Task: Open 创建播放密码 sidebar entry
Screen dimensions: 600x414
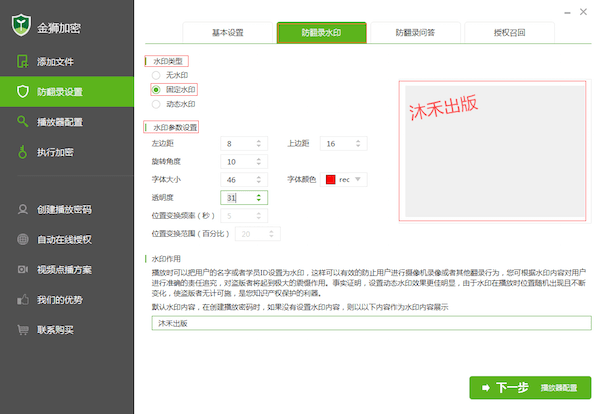Action: [x=67, y=209]
